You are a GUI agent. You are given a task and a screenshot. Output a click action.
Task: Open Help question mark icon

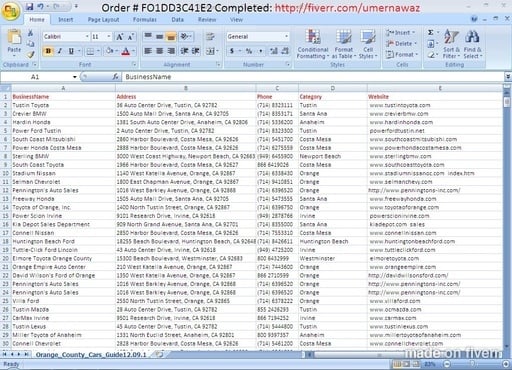pyautogui.click(x=474, y=19)
